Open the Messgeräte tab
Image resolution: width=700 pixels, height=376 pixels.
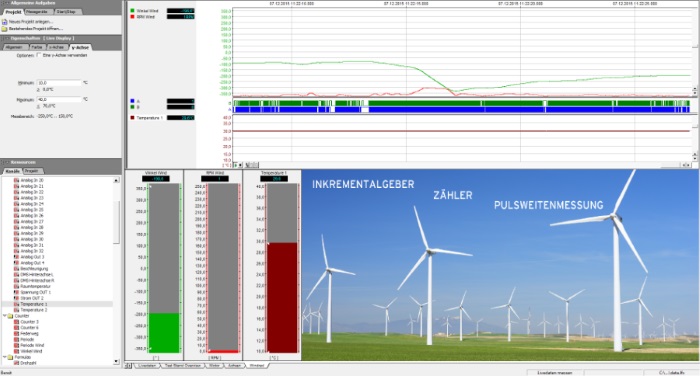38,12
